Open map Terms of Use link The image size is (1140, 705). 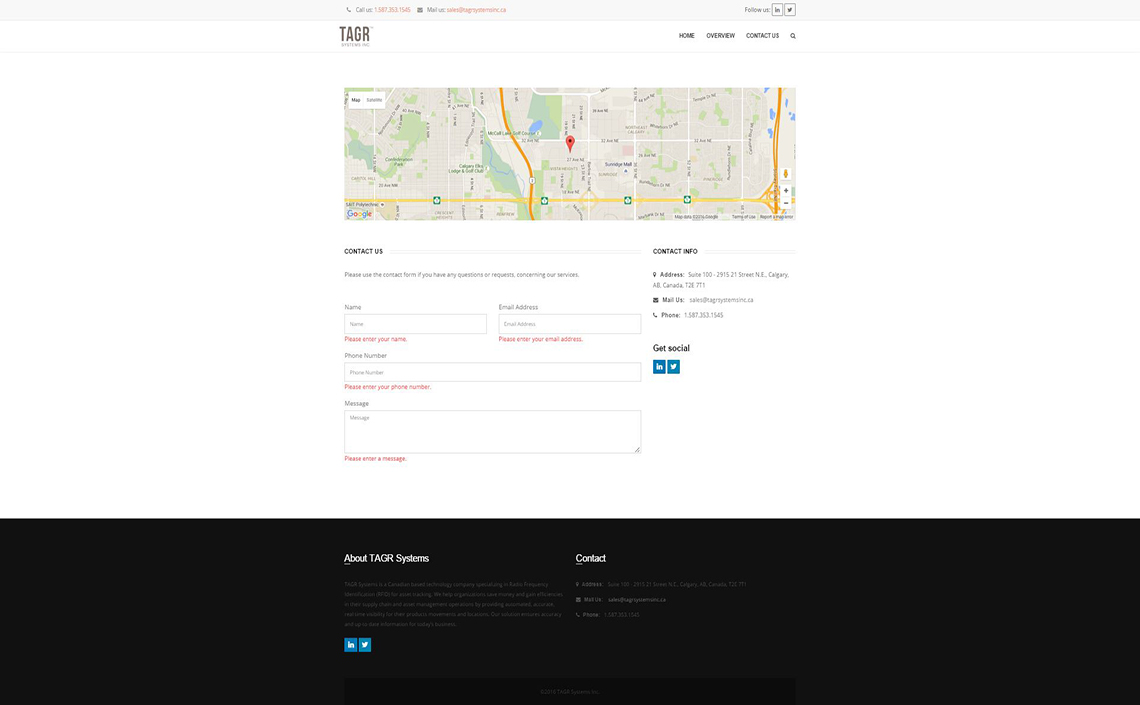point(743,217)
